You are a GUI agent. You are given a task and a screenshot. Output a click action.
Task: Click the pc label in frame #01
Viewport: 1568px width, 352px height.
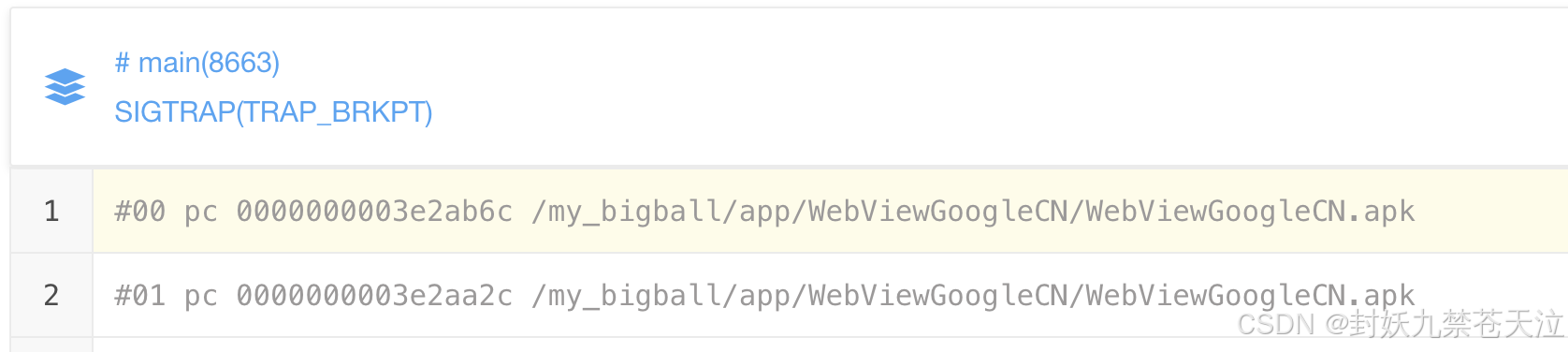click(200, 298)
